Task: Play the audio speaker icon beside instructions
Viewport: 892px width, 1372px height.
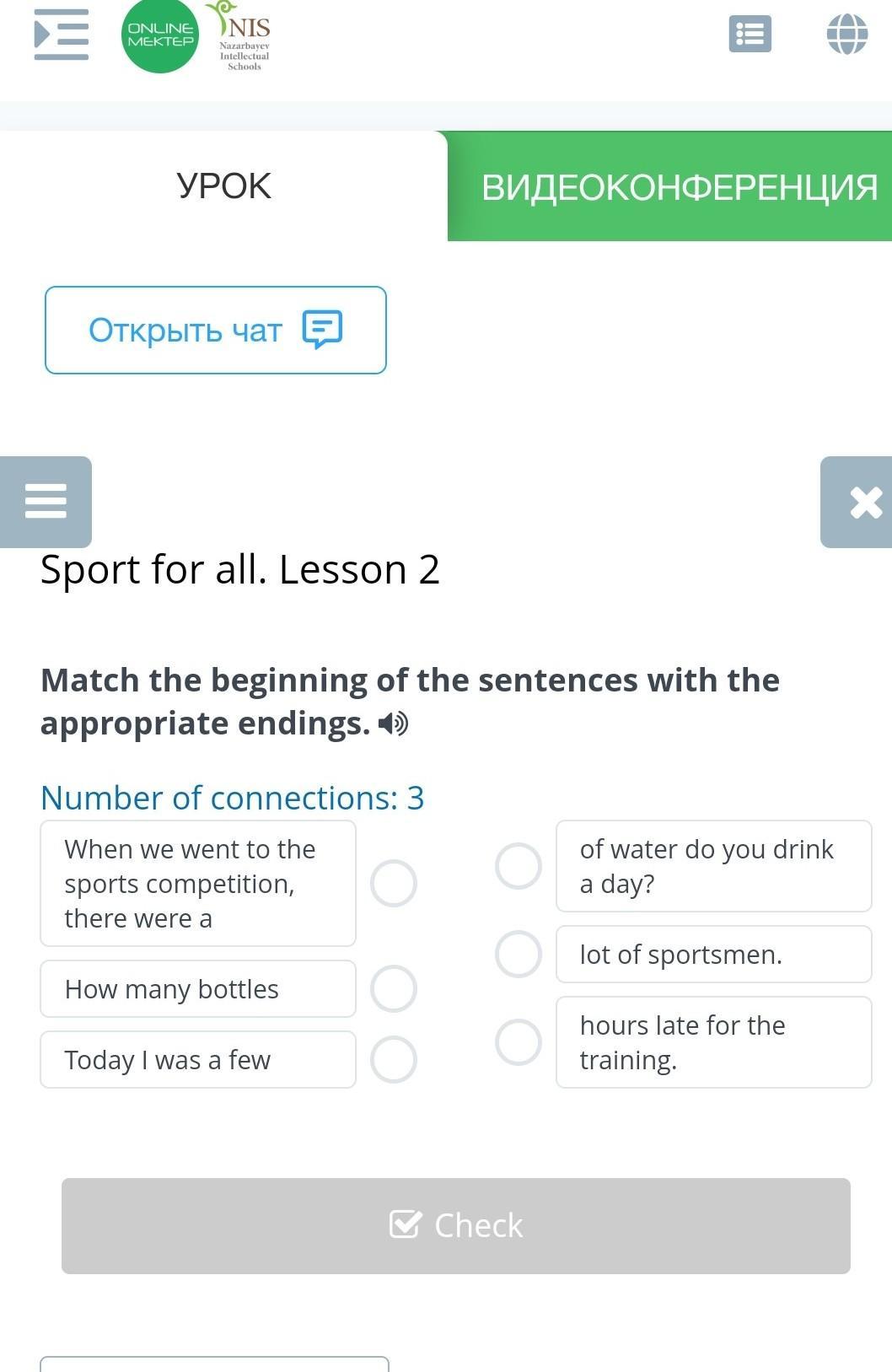Action: coord(393,724)
